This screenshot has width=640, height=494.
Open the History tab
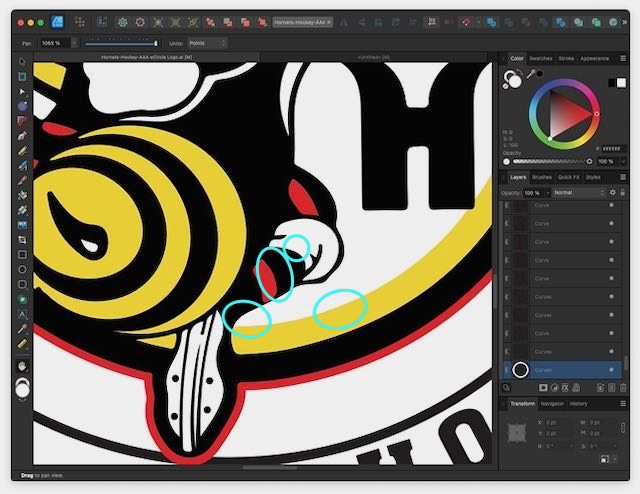tap(578, 404)
